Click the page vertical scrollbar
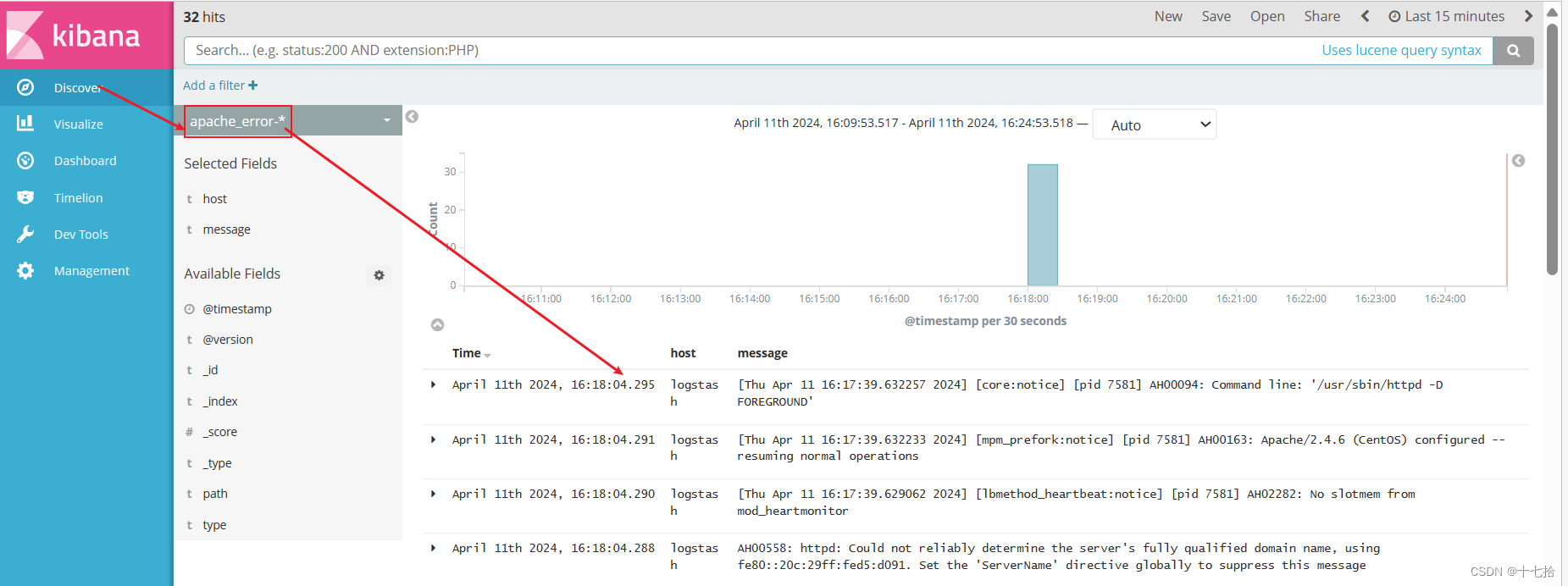 point(1552,148)
